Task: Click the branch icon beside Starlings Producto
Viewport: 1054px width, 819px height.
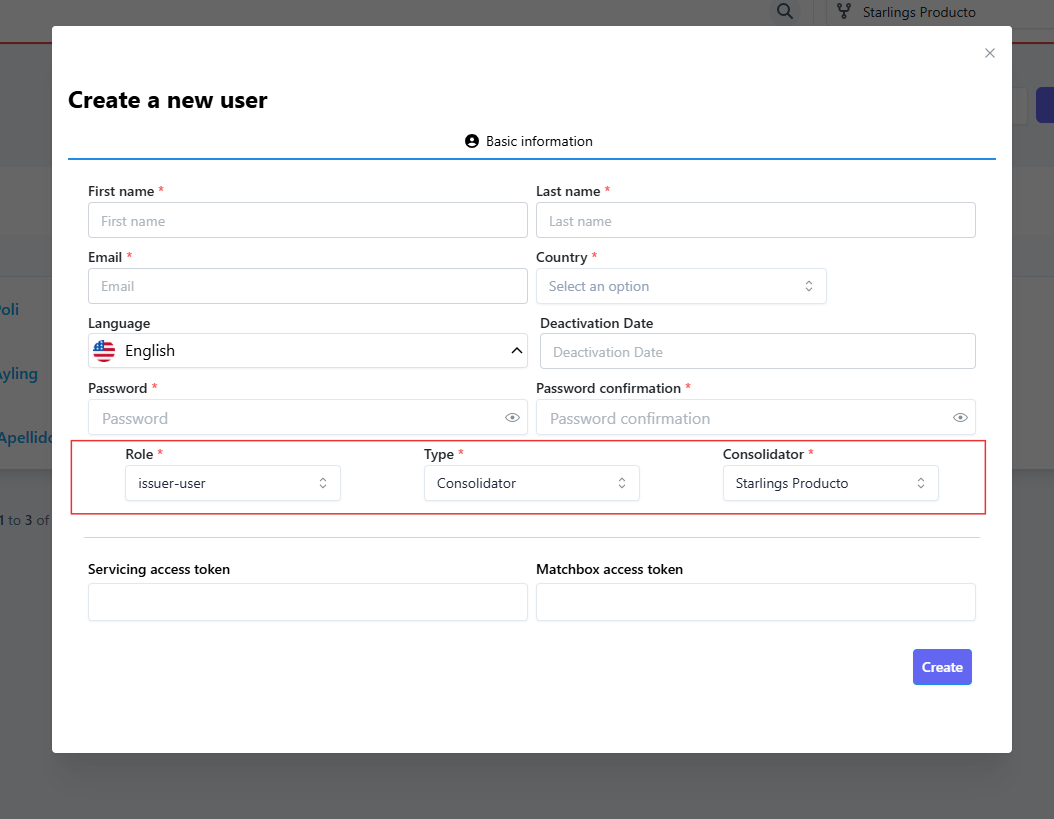Action: [x=844, y=12]
